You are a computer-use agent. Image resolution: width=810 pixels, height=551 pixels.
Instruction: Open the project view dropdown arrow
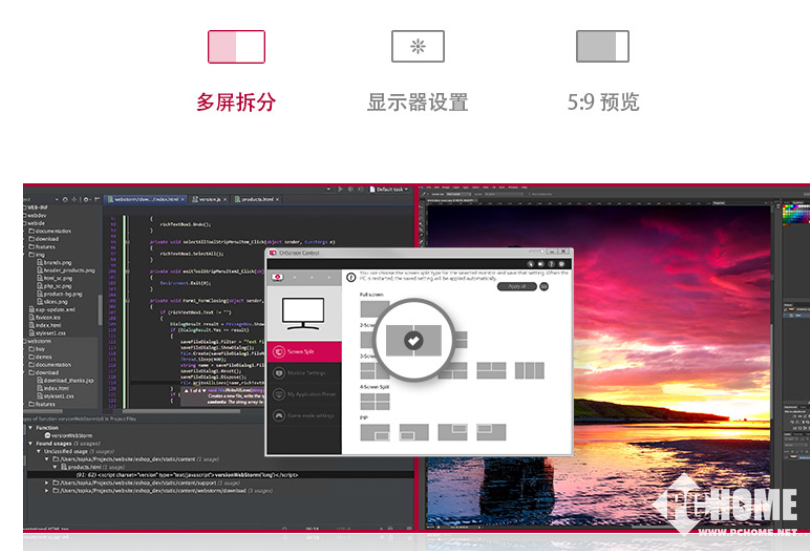tap(56, 199)
